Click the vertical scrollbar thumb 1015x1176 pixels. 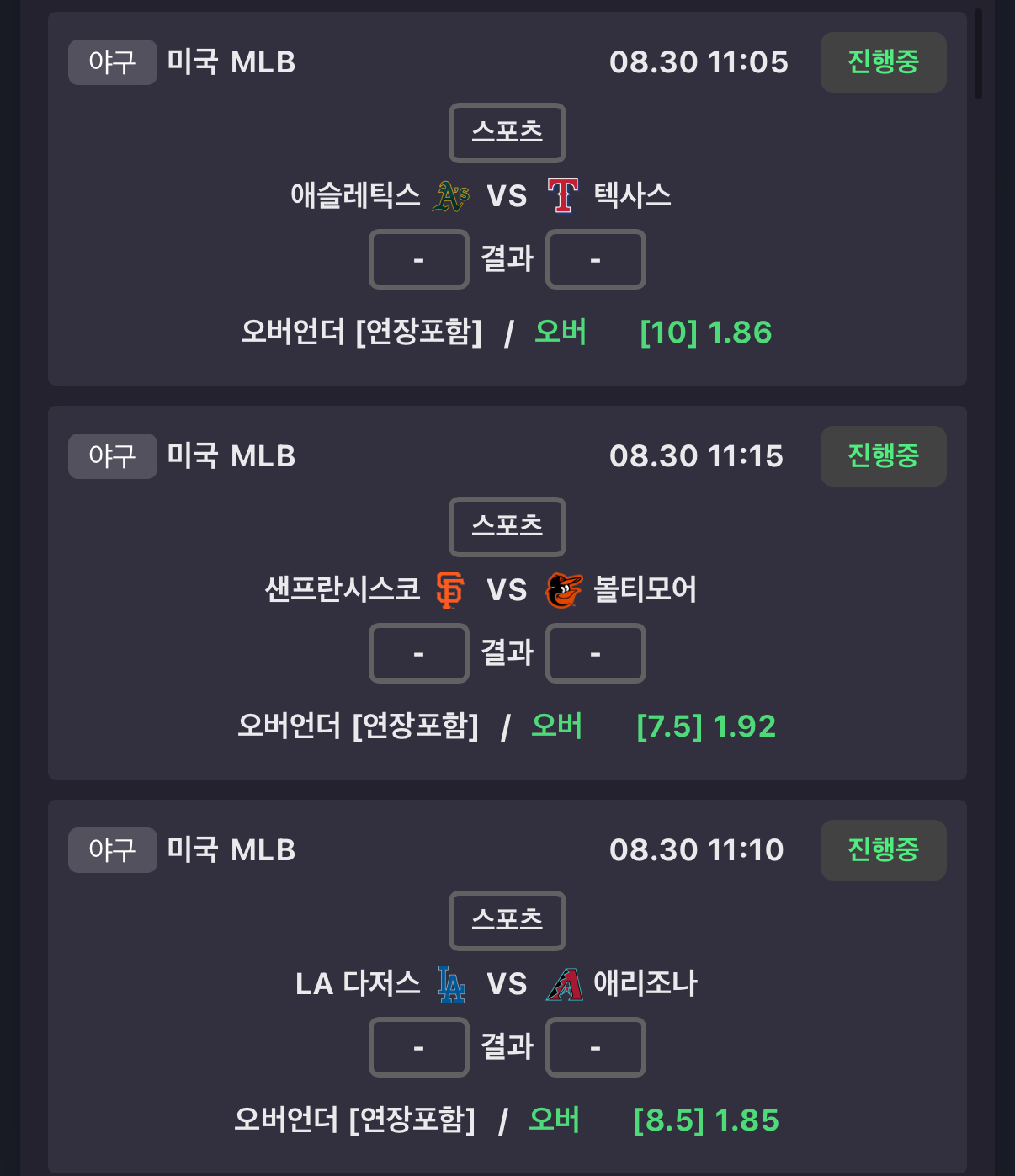pyautogui.click(x=978, y=54)
